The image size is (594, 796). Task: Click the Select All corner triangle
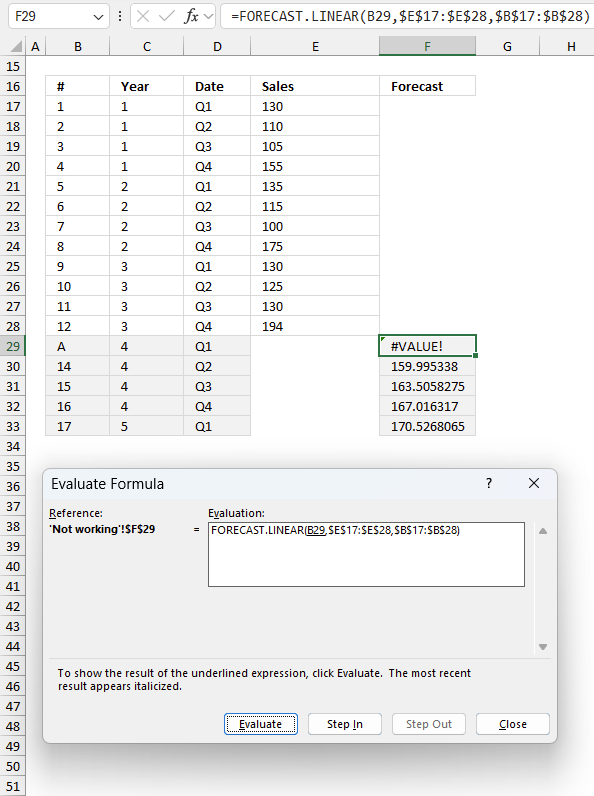coord(16,47)
